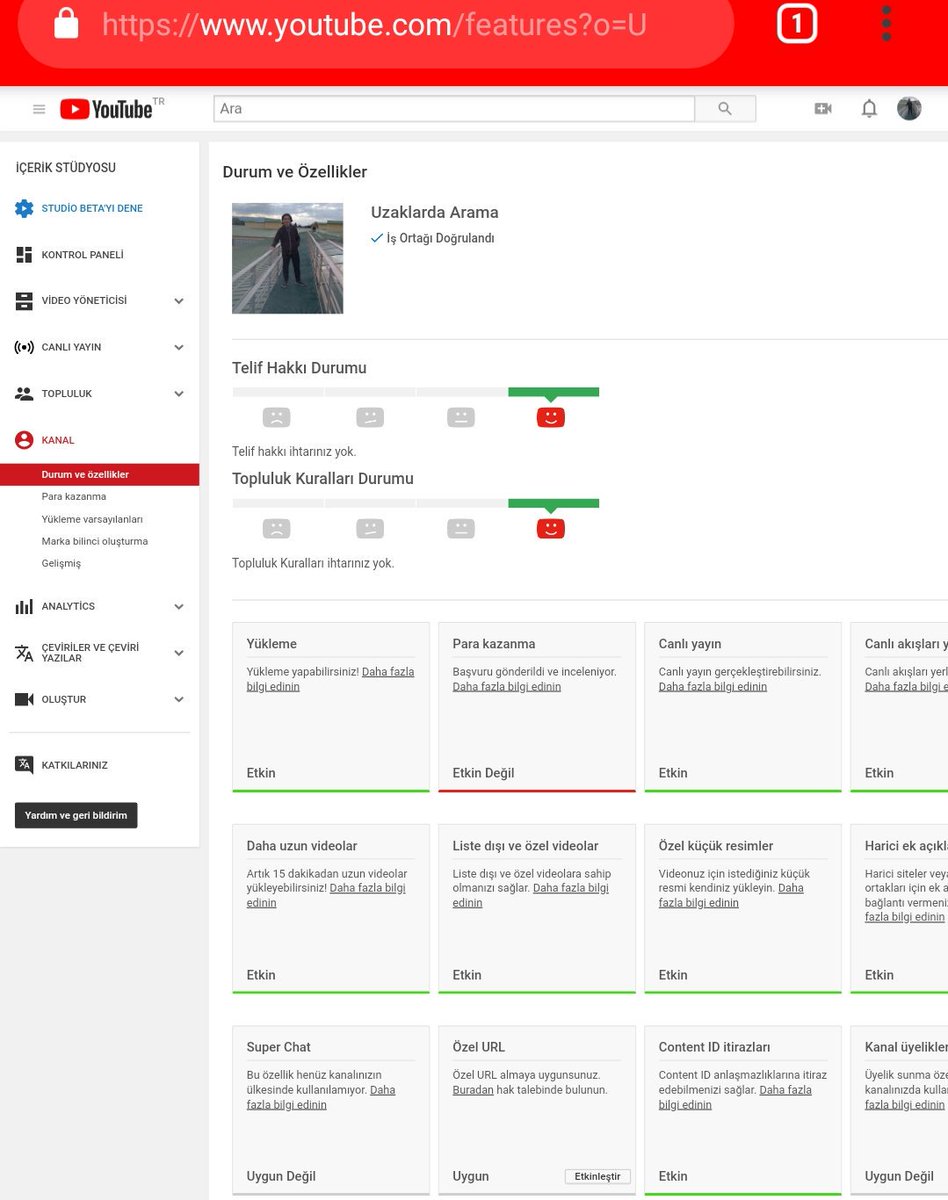948x1200 pixels.
Task: Click Etkin Değil status in Para kazanma card
Action: pyautogui.click(x=483, y=773)
